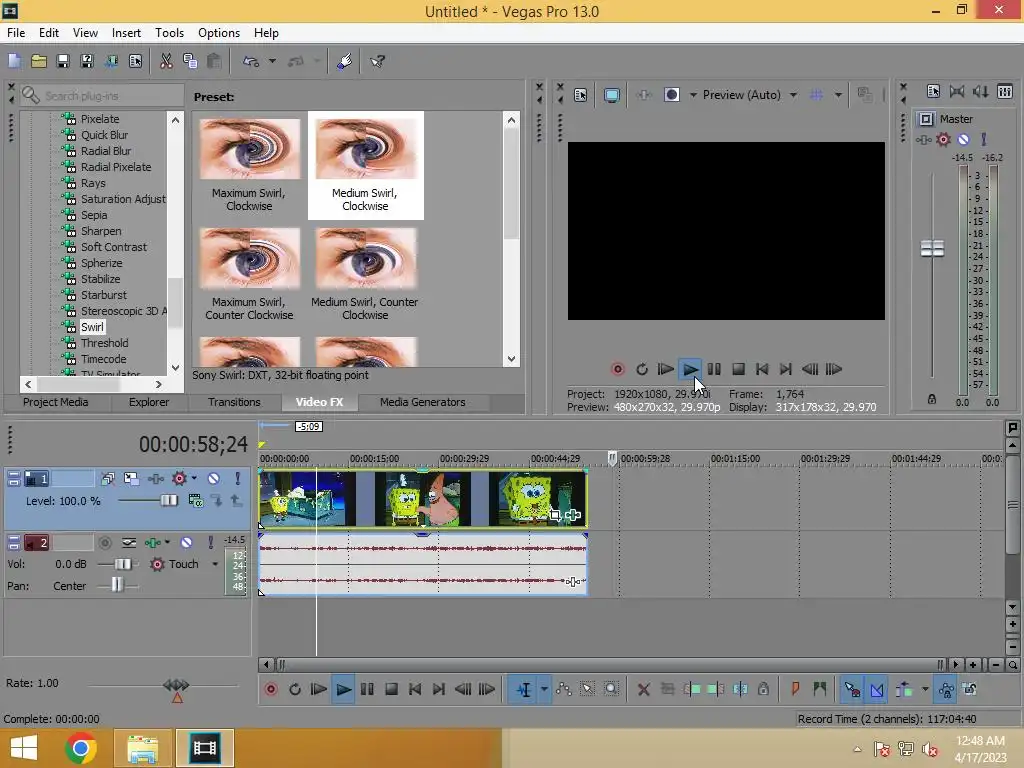Select the Radial Blur plug-in
The image size is (1024, 768).
point(106,151)
